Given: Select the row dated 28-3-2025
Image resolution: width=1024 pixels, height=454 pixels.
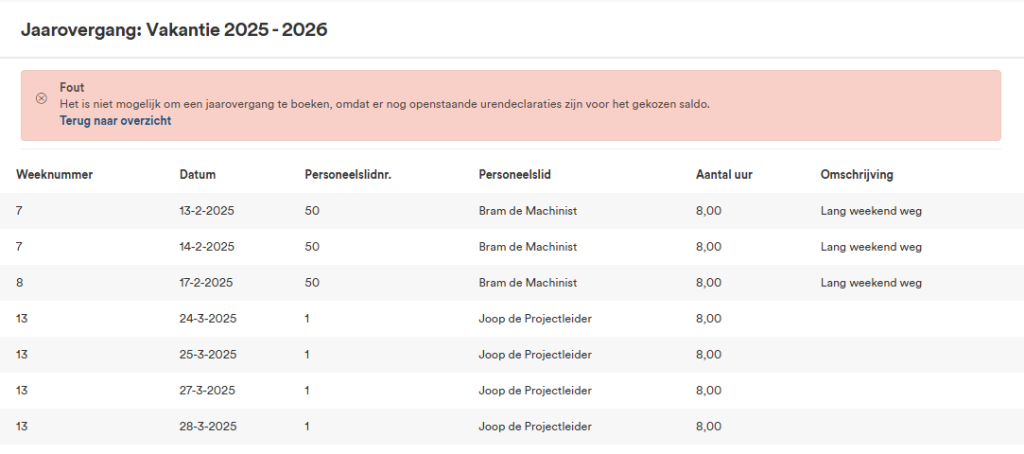Looking at the screenshot, I should (512, 427).
